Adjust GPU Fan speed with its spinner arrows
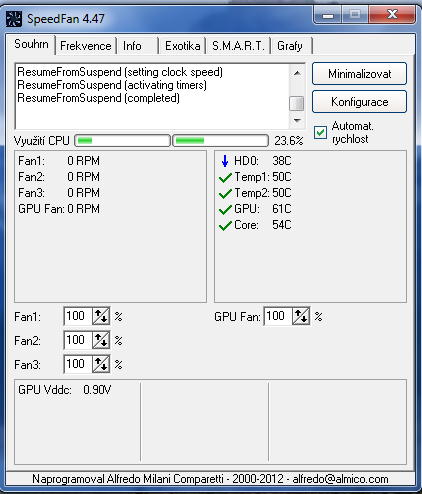Screen dimensions: 422x494 coord(301,316)
